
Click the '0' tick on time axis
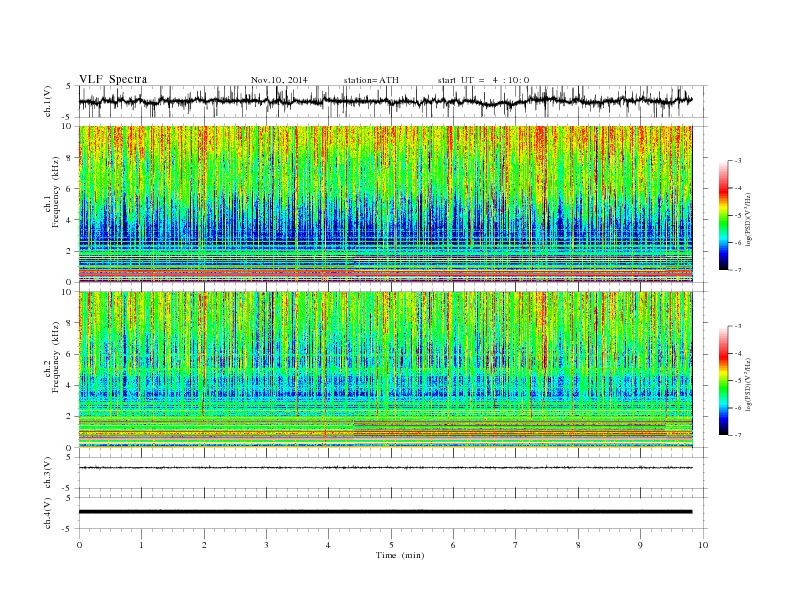click(x=79, y=545)
